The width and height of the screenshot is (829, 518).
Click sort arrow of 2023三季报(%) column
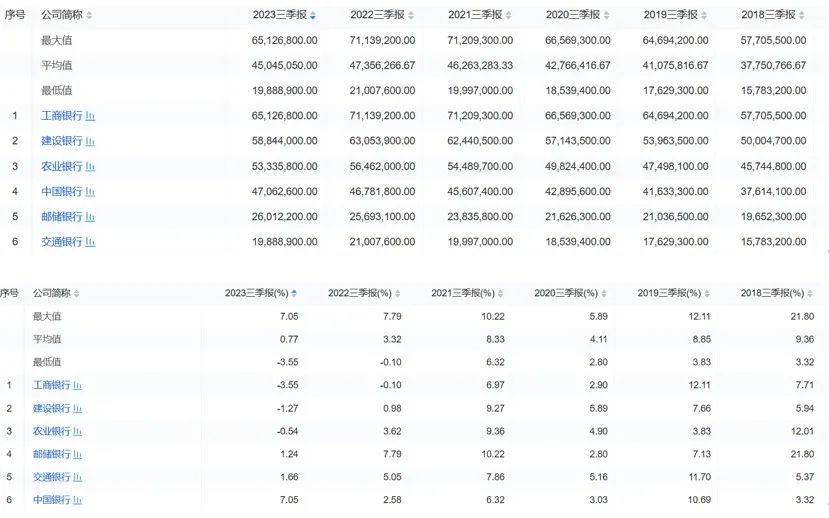[294, 293]
